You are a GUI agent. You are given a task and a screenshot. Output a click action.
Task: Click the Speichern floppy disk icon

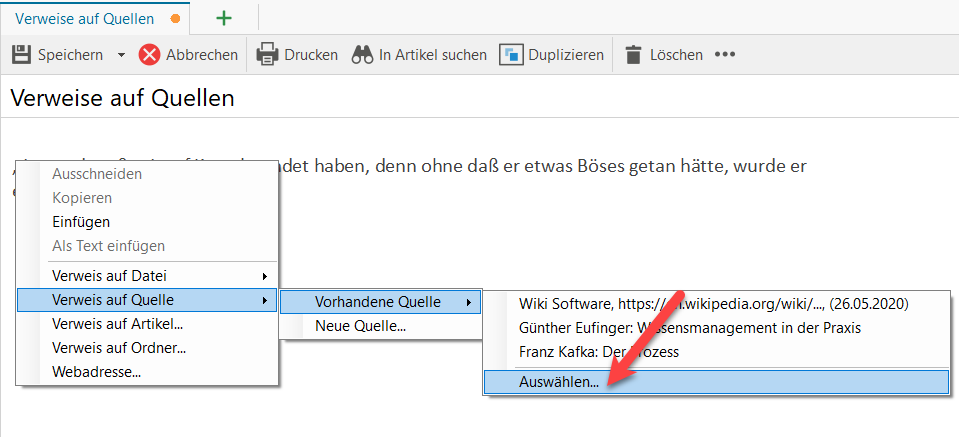[21, 55]
